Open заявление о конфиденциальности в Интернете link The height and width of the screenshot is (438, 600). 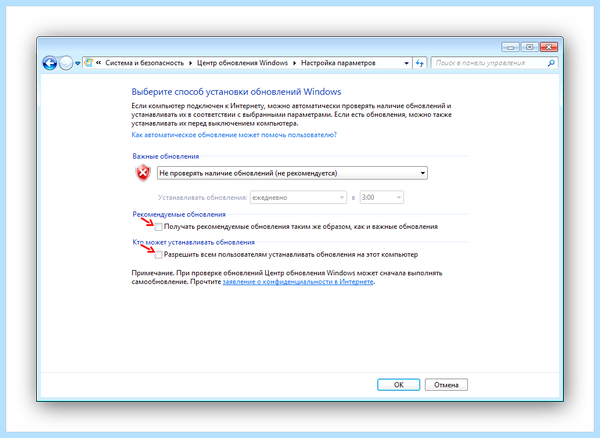tap(298, 282)
